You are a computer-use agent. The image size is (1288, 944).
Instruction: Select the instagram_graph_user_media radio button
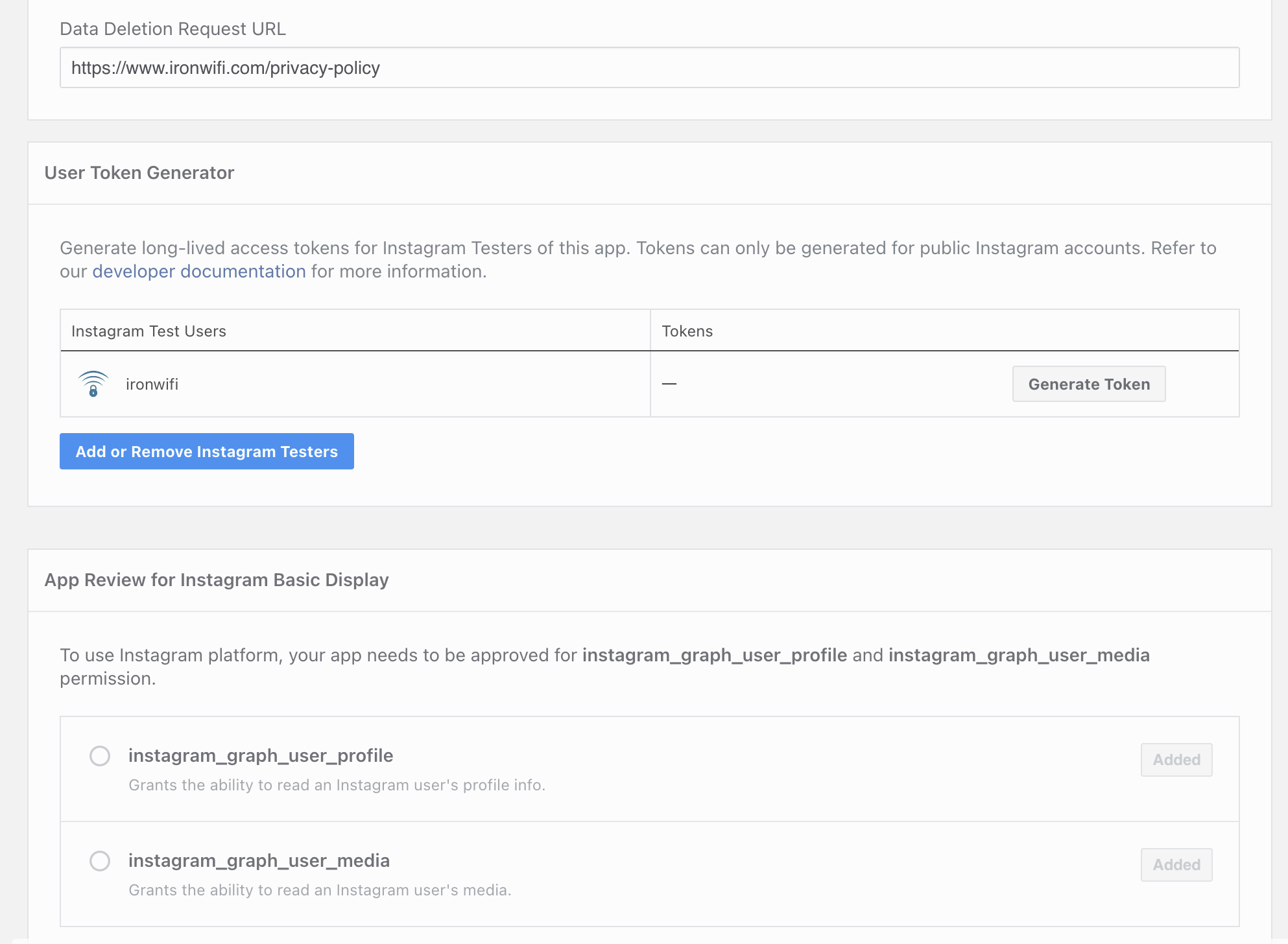pos(100,861)
